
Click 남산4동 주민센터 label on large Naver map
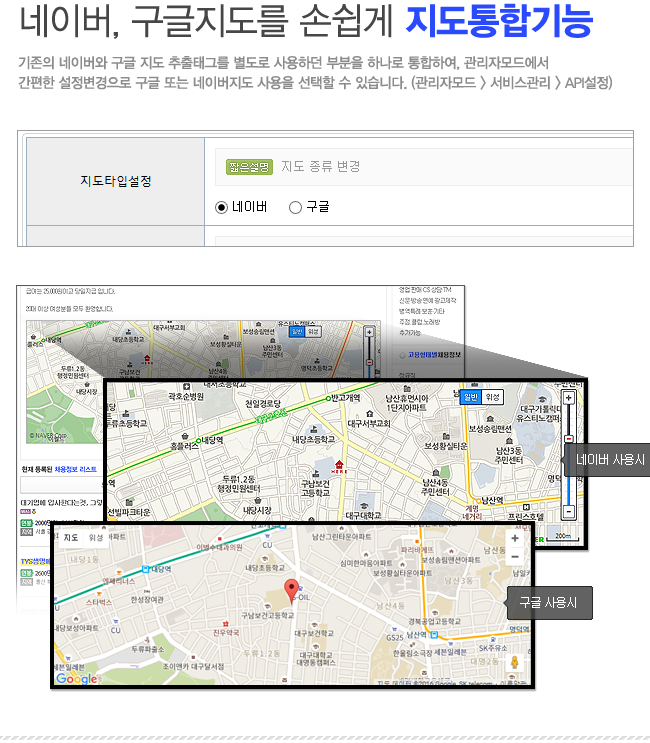(x=435, y=487)
